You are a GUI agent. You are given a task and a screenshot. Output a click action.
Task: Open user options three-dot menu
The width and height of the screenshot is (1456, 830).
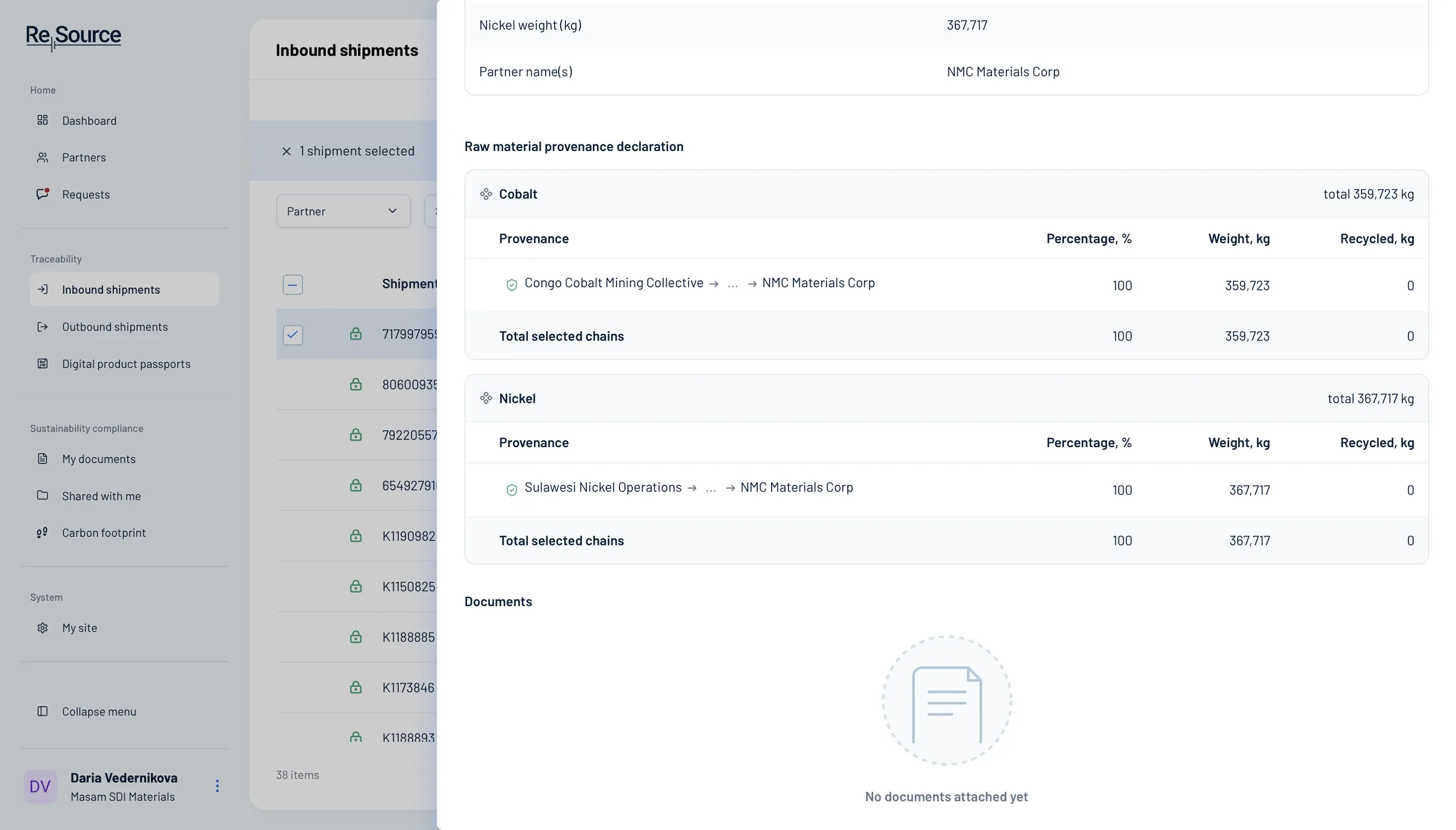coord(217,786)
